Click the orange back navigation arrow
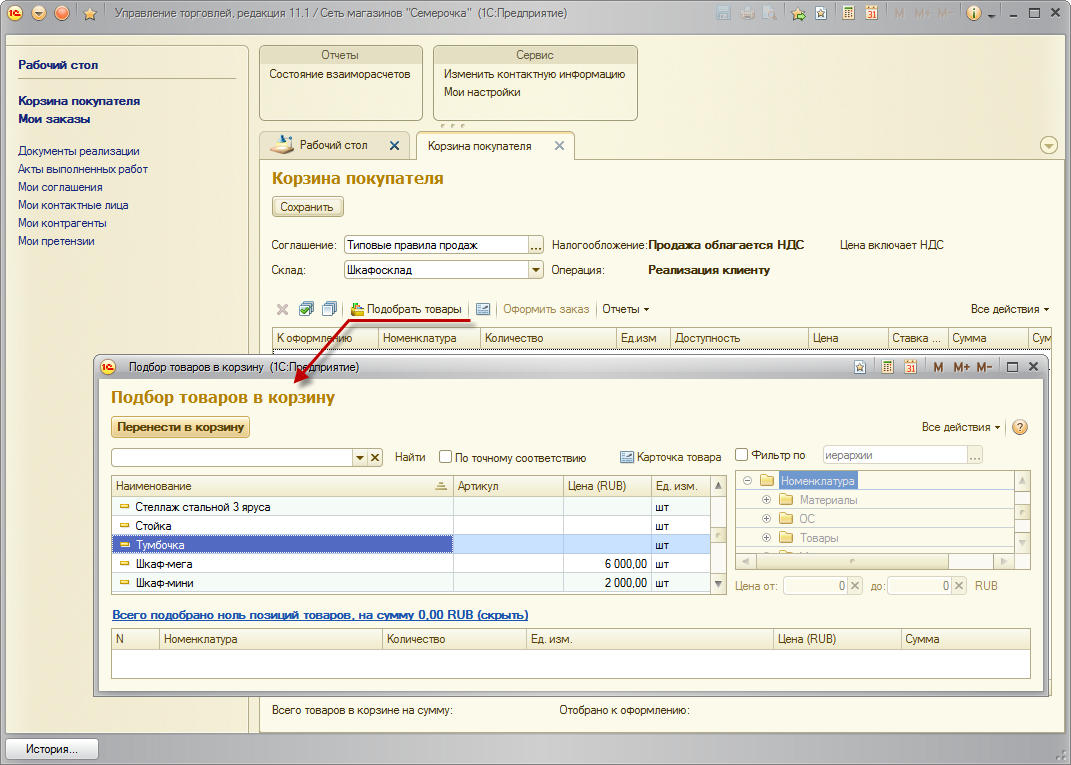The width and height of the screenshot is (1071, 765). [39, 13]
